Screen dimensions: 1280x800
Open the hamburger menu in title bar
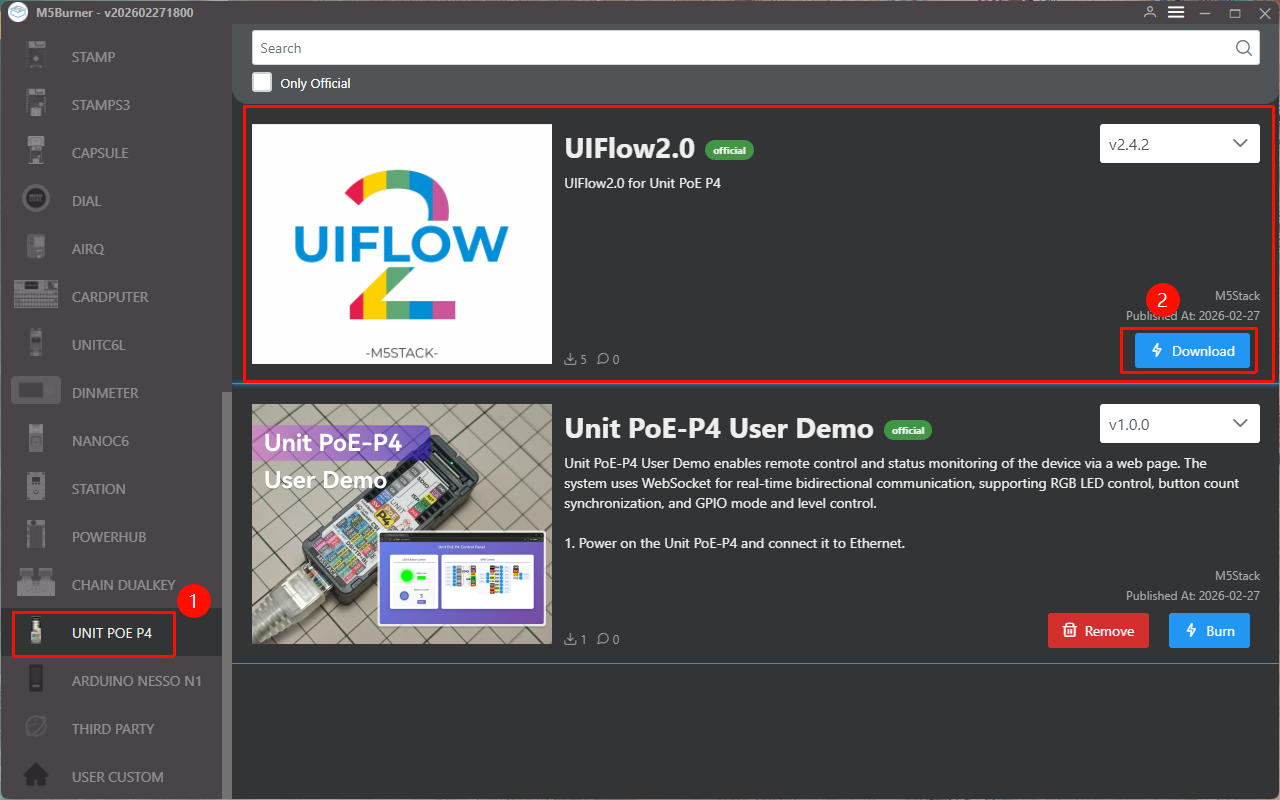(x=1176, y=12)
